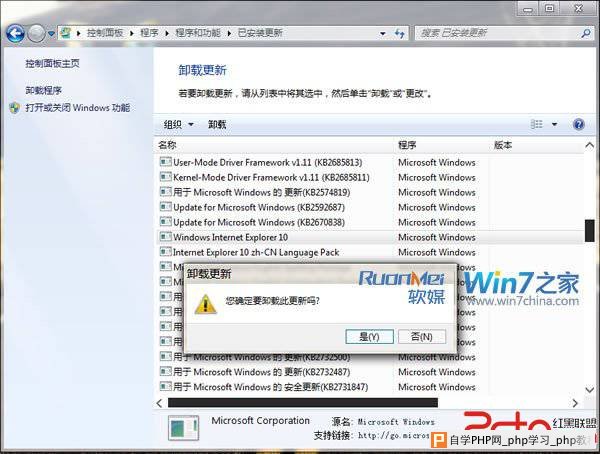Click icon of User-Mode Driver Framework row
The height and width of the screenshot is (454, 600).
165,162
